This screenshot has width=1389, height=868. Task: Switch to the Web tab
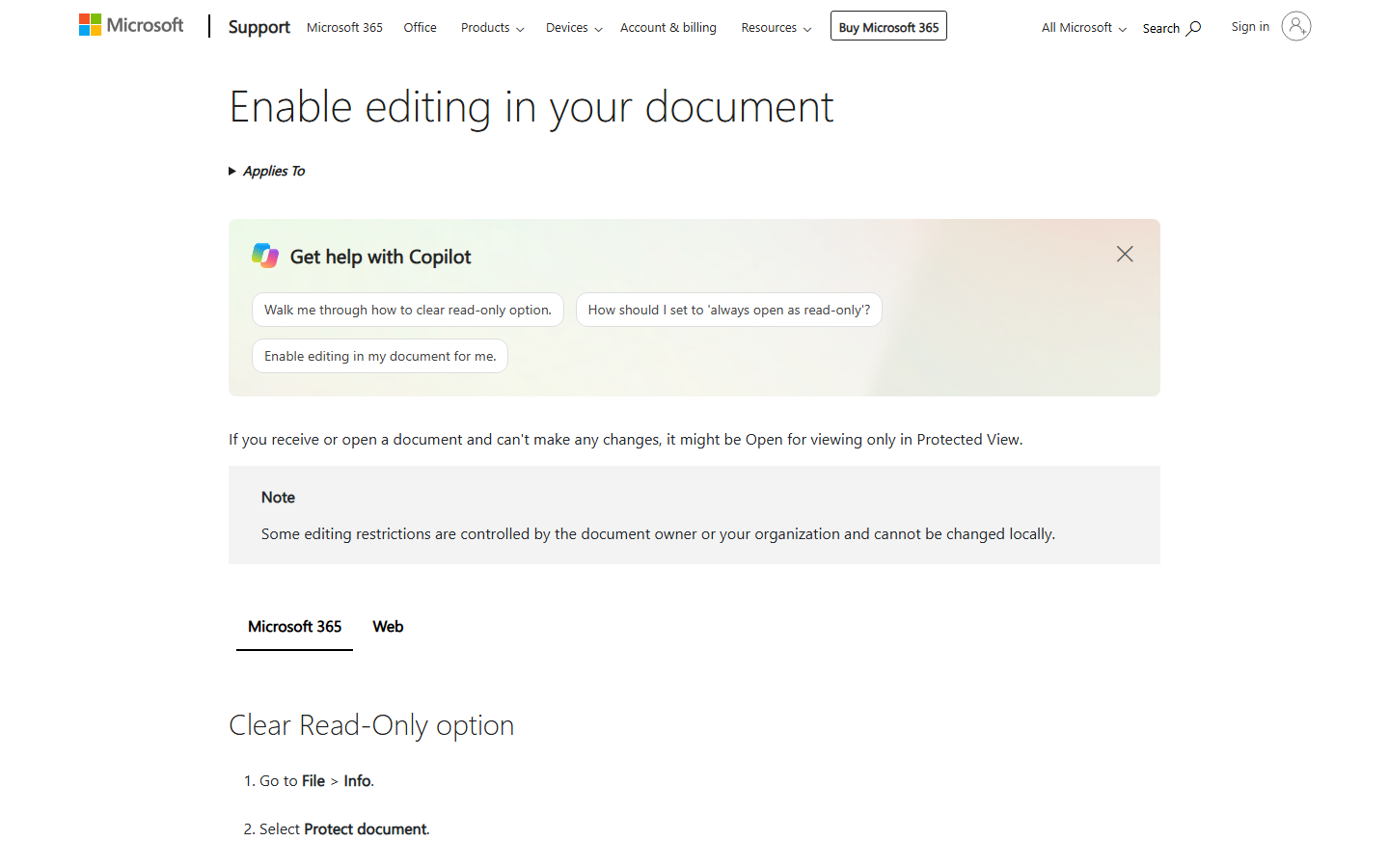click(388, 627)
